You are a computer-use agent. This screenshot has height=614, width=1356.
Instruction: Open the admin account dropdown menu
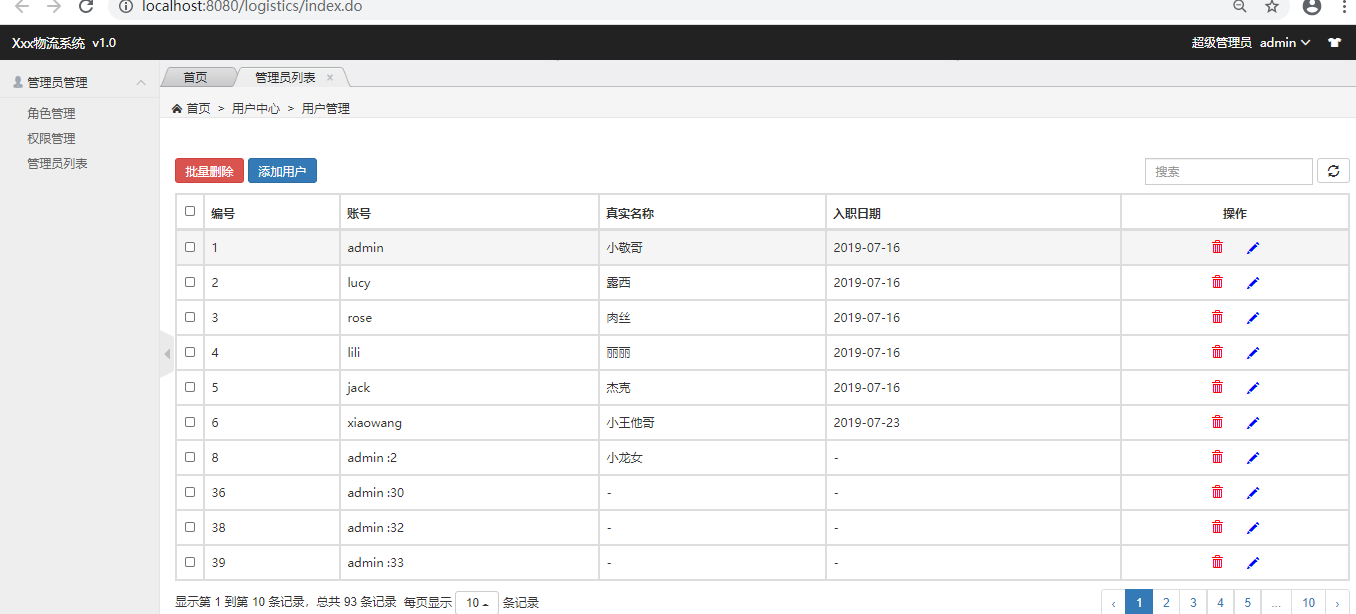tap(1284, 42)
